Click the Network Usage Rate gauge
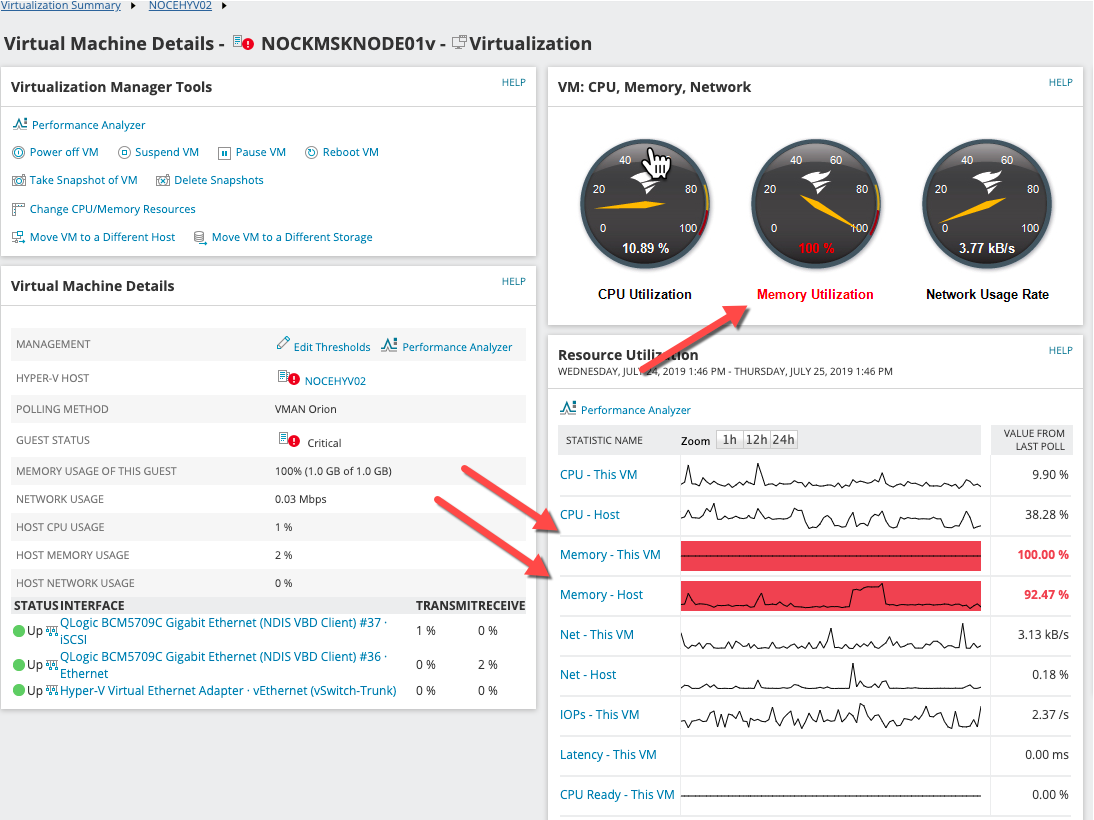 (987, 204)
